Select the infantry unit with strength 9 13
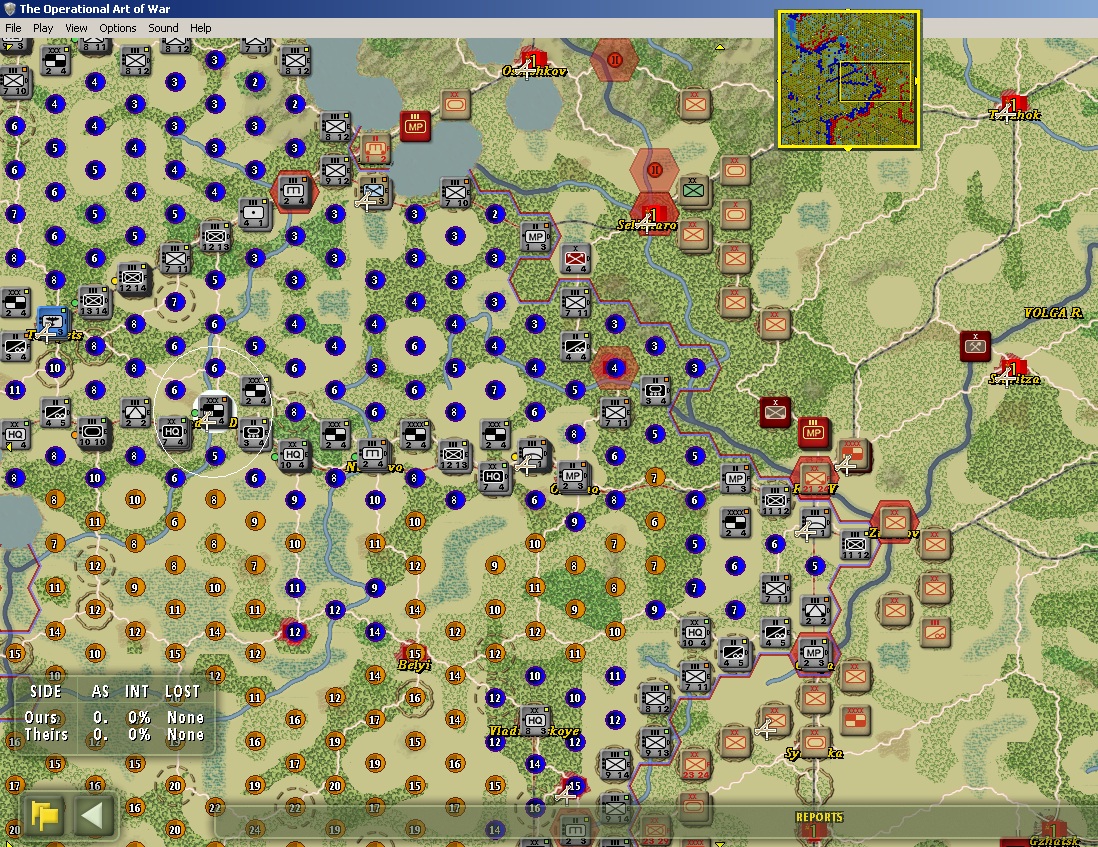Viewport: 1098px width, 847px height. (x=655, y=741)
